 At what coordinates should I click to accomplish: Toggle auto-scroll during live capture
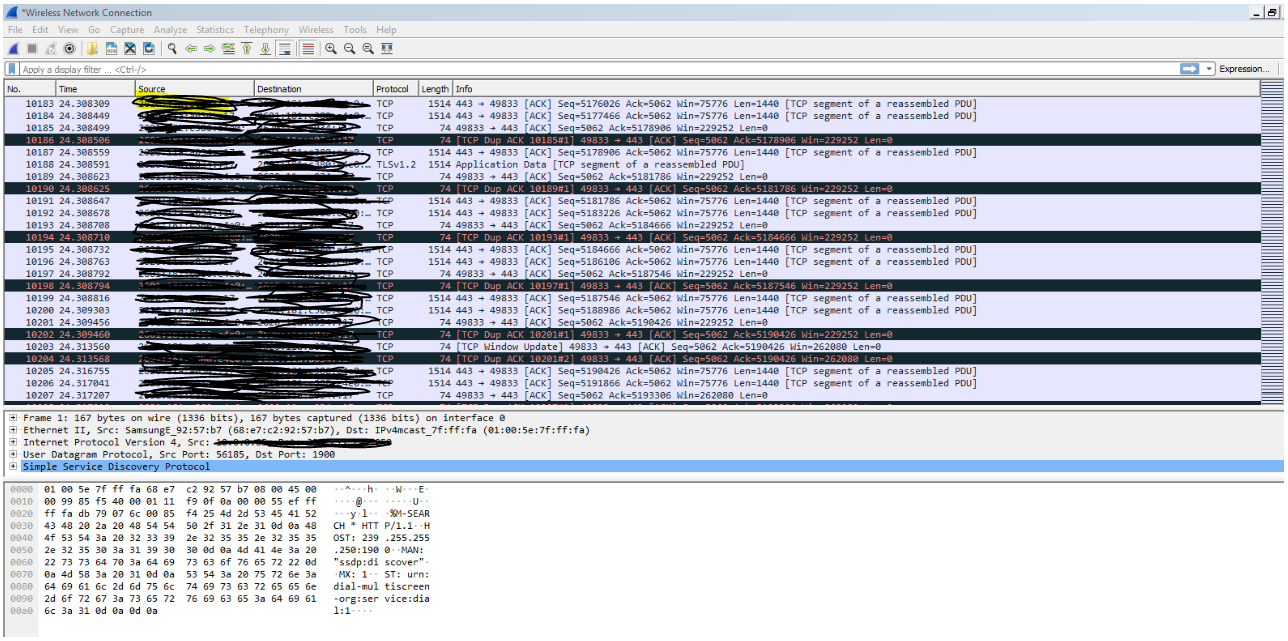(x=284, y=48)
